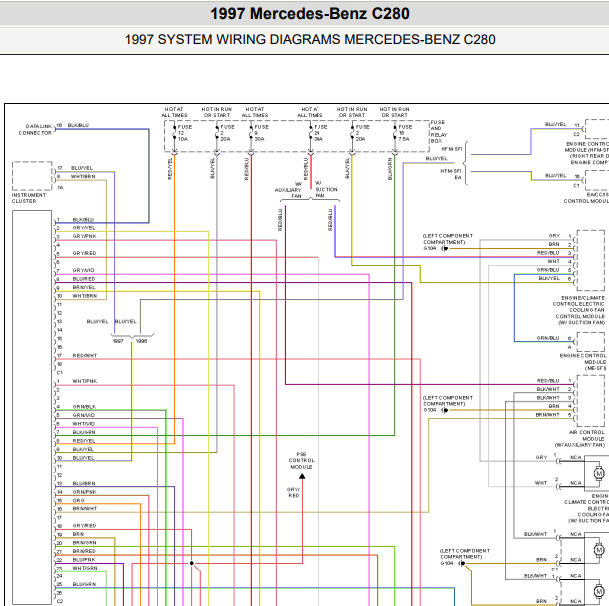This screenshot has height=606, width=609.
Task: Click the BRN label at connector pin 19
Action: (78, 534)
